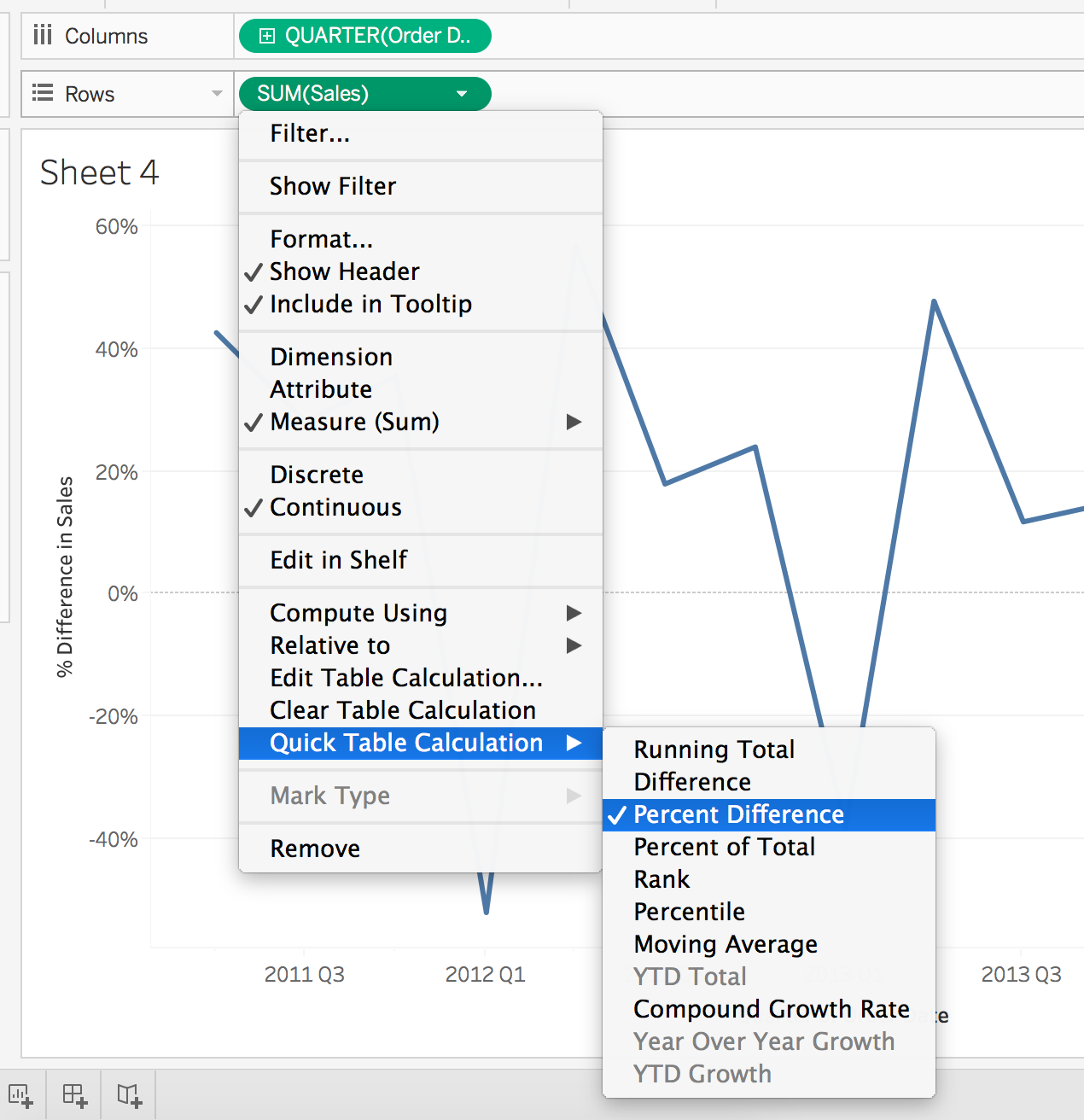The height and width of the screenshot is (1120, 1084).
Task: Toggle Include in Tooltip option
Action: point(370,304)
